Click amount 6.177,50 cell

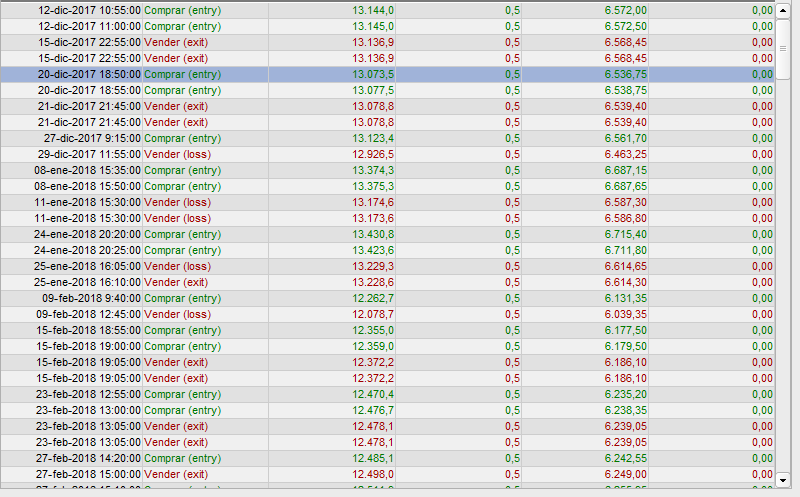626,330
